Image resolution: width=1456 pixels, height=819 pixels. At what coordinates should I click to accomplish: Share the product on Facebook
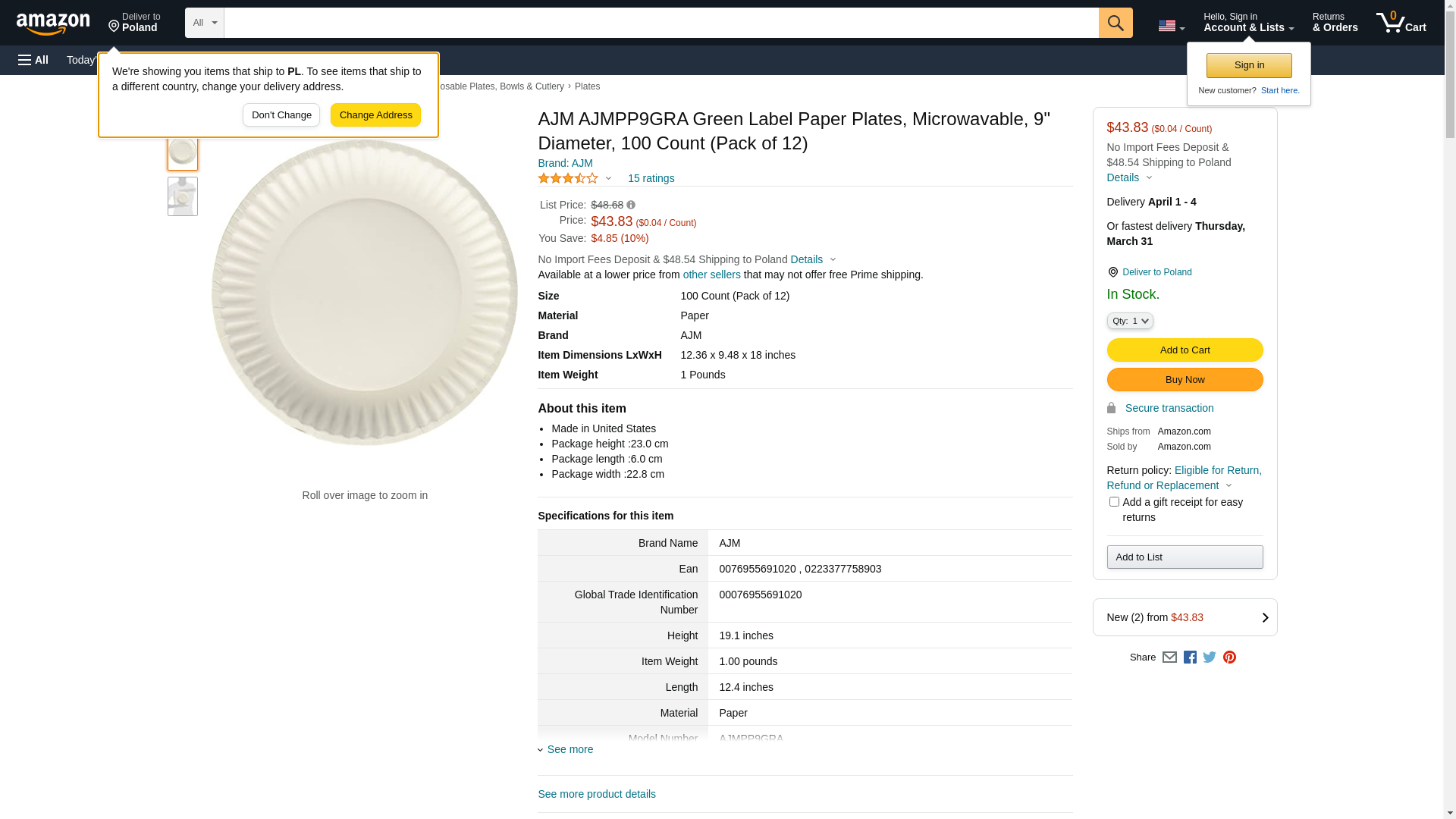coord(1190,657)
